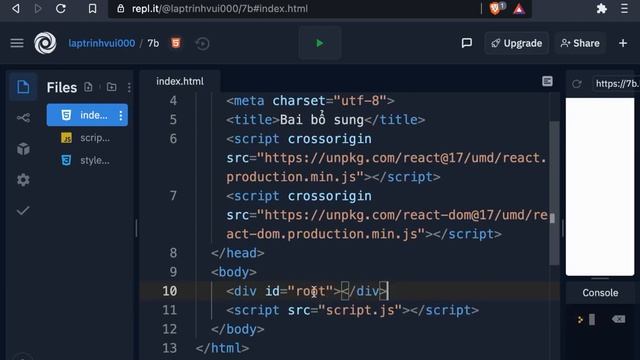Open the Files panel three-dot menu
Image resolution: width=640 pixels, height=360 pixels.
click(x=129, y=87)
